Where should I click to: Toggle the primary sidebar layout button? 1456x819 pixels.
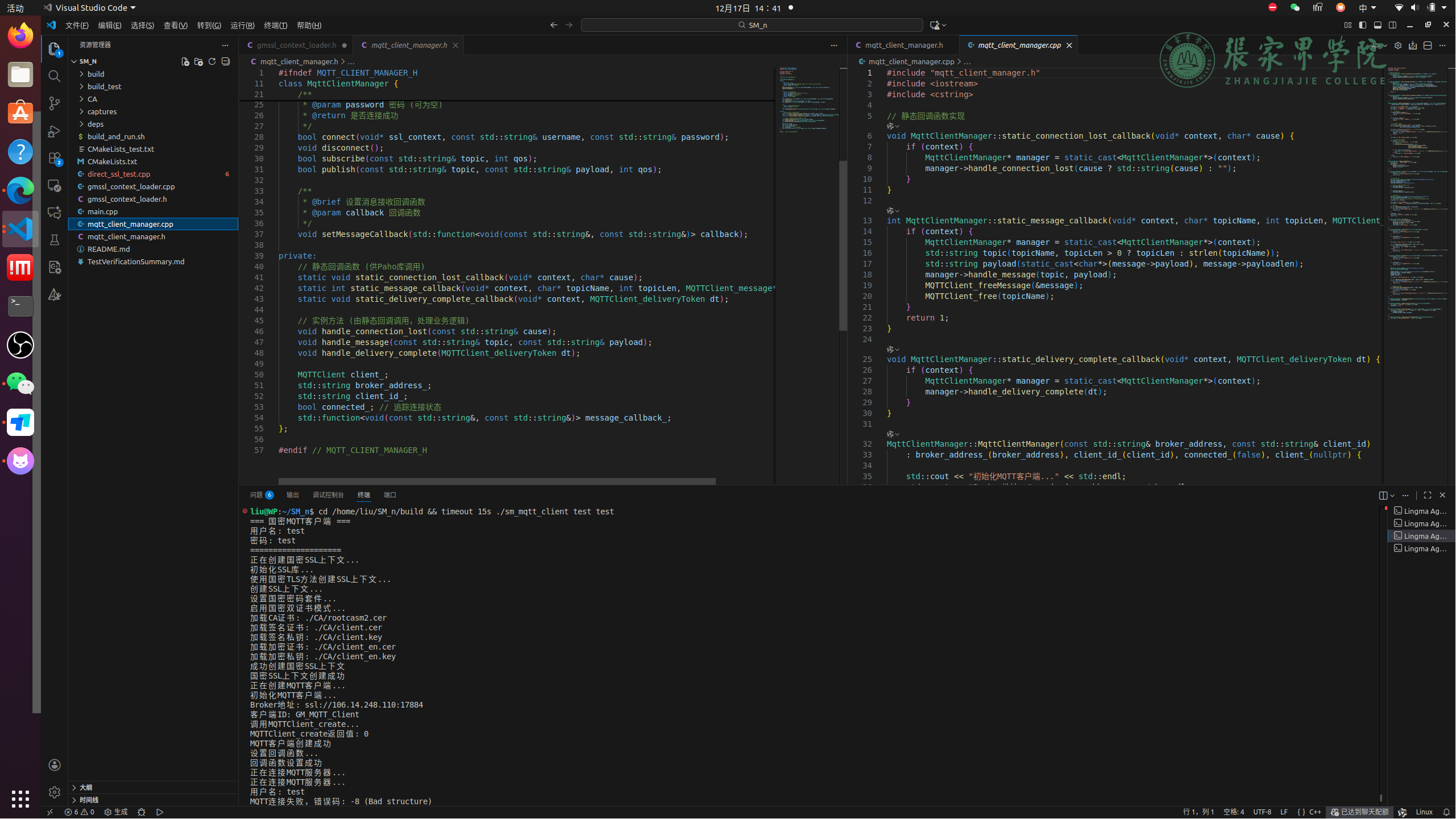pos(1362,25)
